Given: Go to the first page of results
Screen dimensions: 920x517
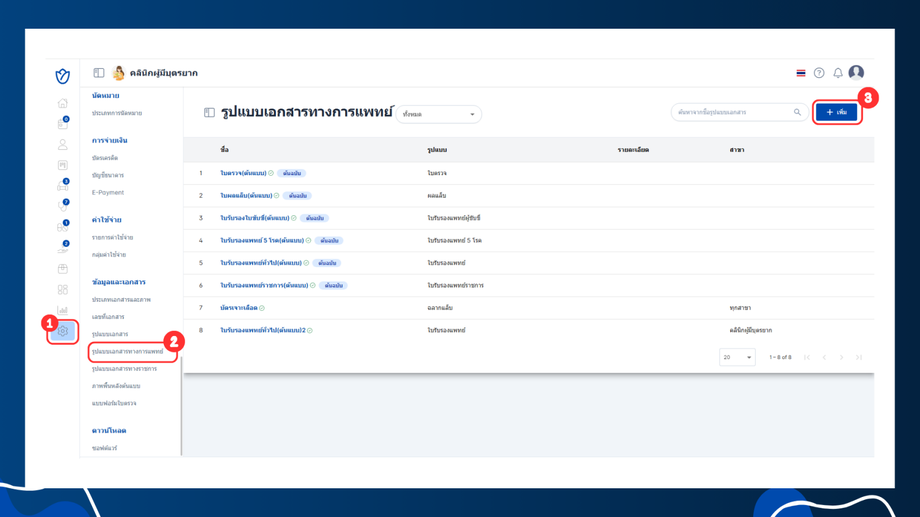Looking at the screenshot, I should point(807,357).
